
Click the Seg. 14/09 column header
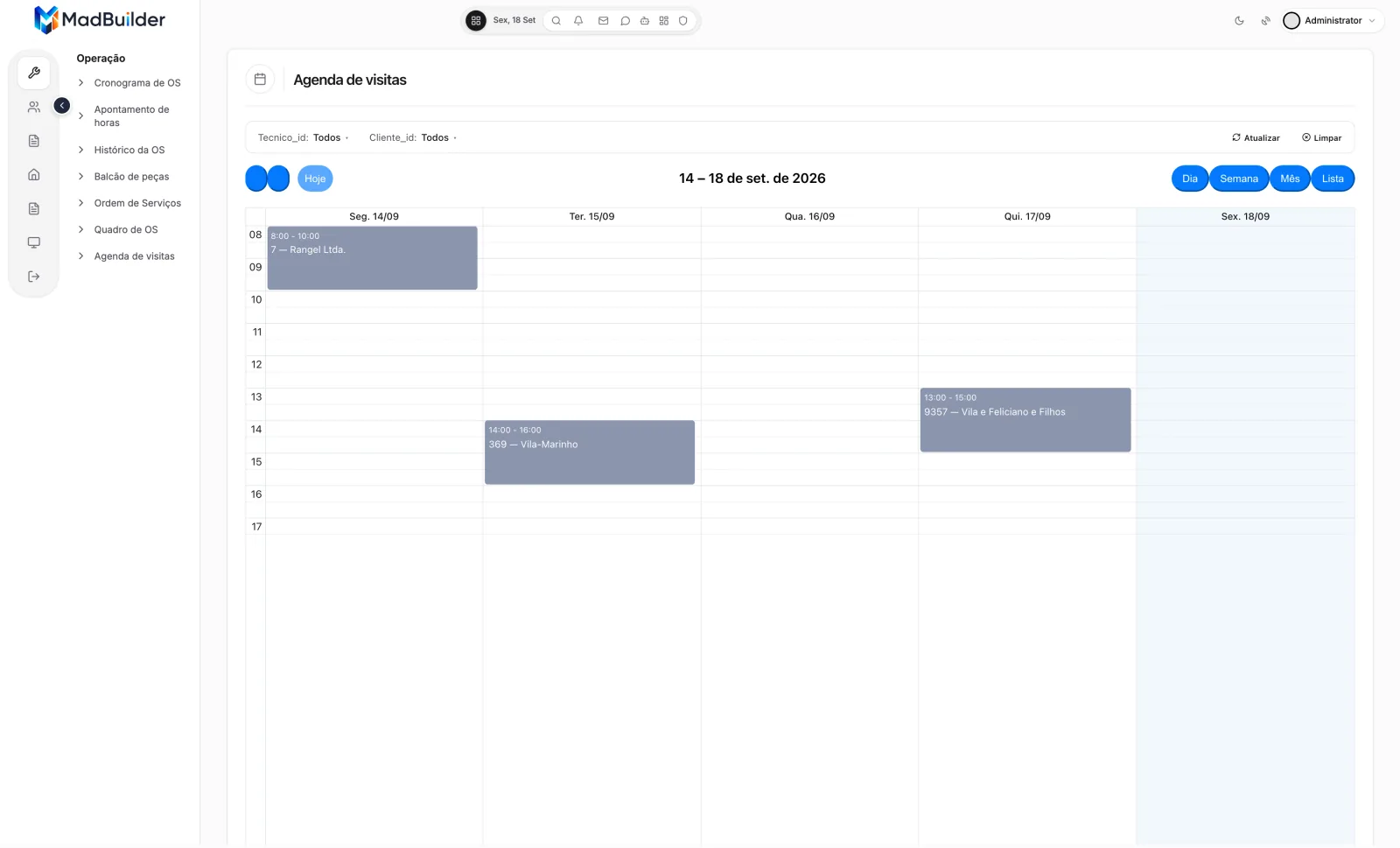point(374,216)
